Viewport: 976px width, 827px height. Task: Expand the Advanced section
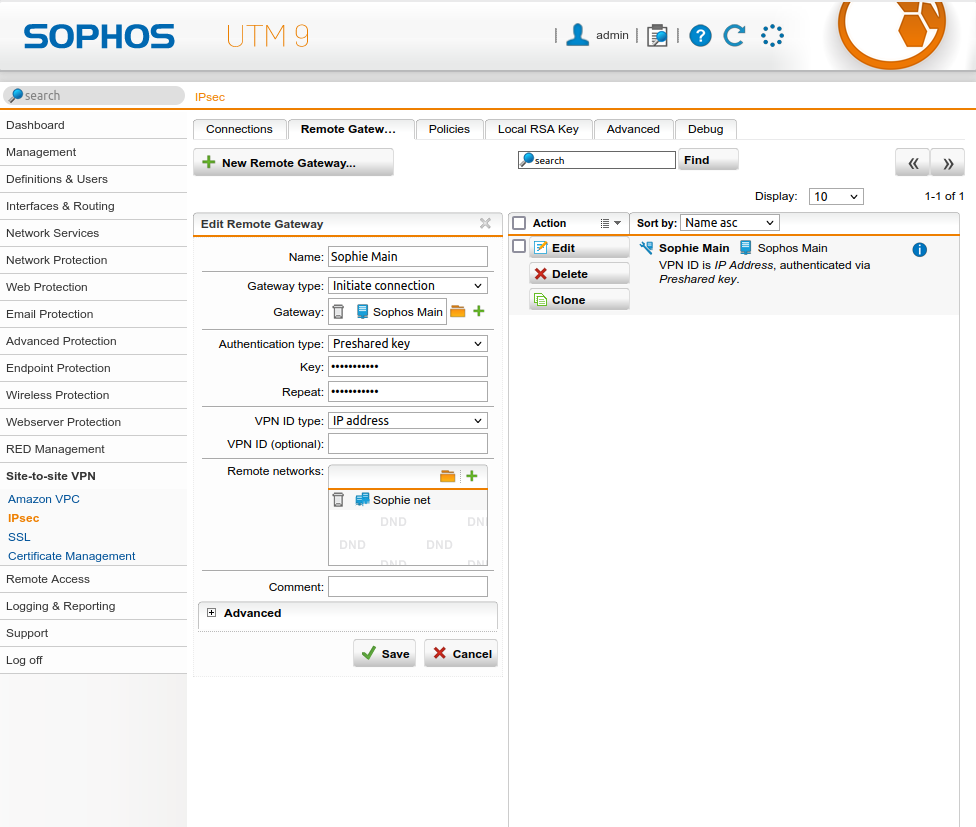(212, 613)
